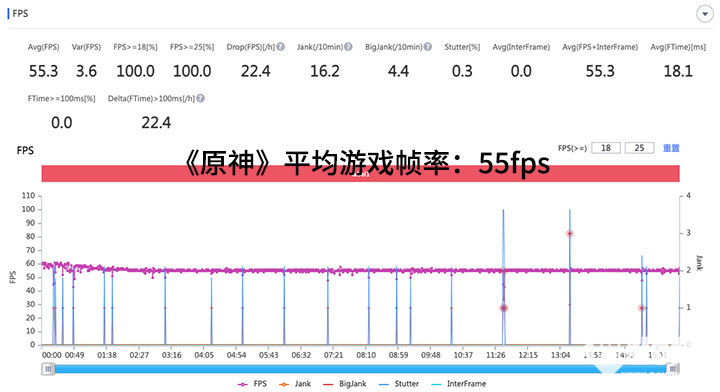Toggle Stutter series in chart legend

[399, 384]
